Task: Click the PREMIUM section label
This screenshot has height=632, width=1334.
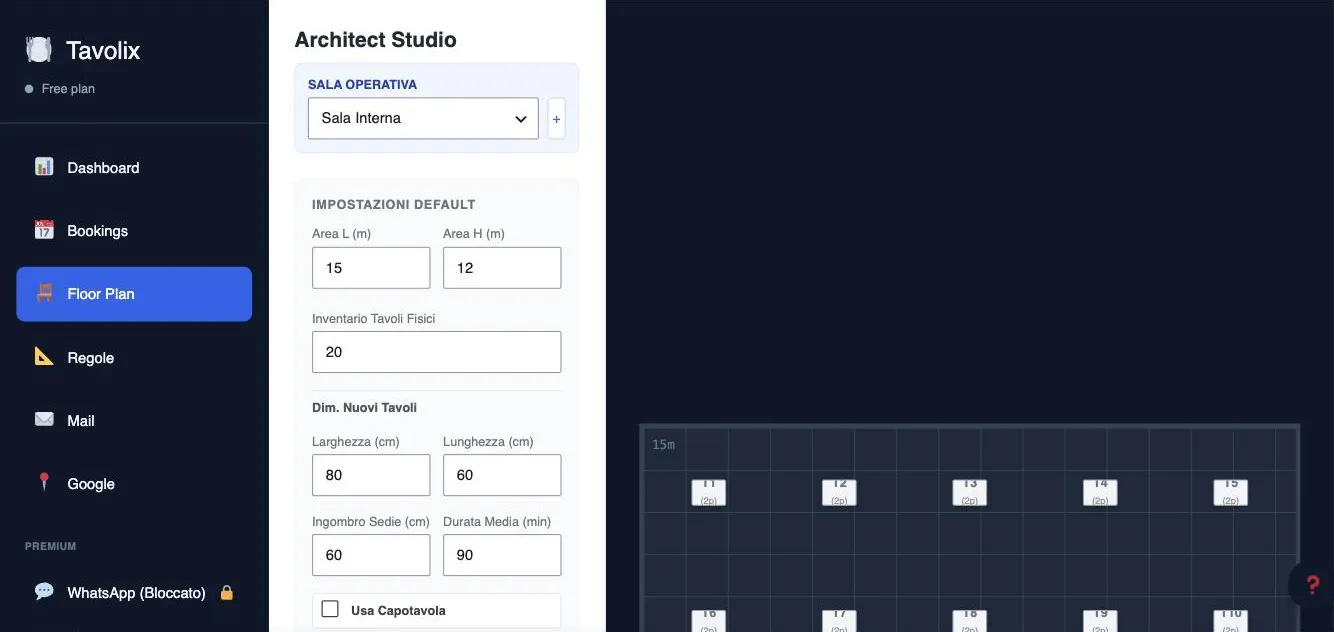Action: coord(51,546)
